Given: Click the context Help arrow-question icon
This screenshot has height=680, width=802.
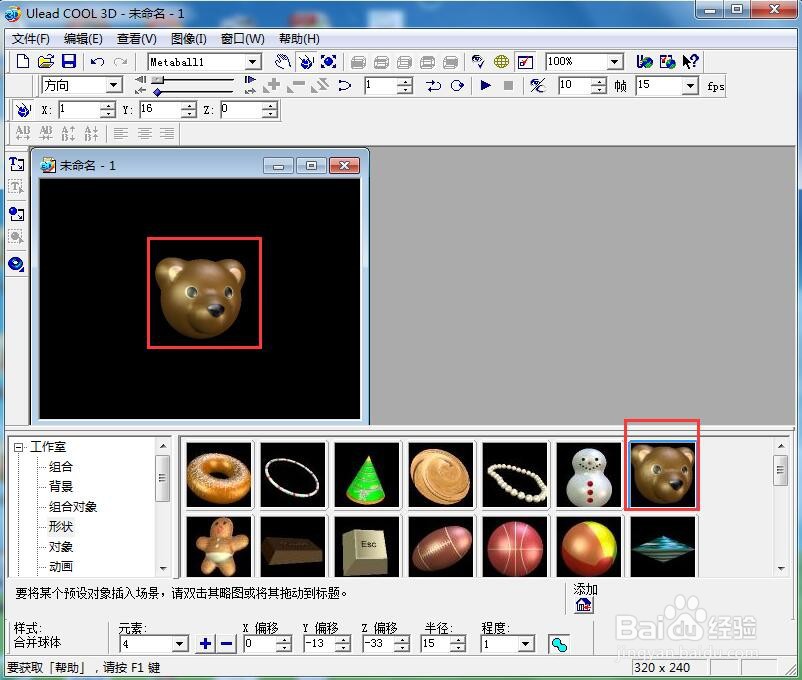Looking at the screenshot, I should click(690, 61).
